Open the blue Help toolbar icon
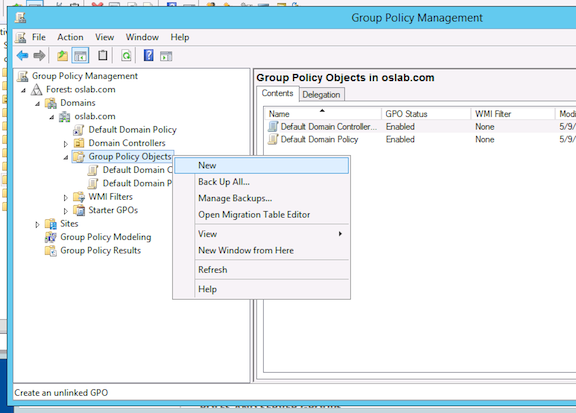576x413 pixels. click(x=149, y=56)
